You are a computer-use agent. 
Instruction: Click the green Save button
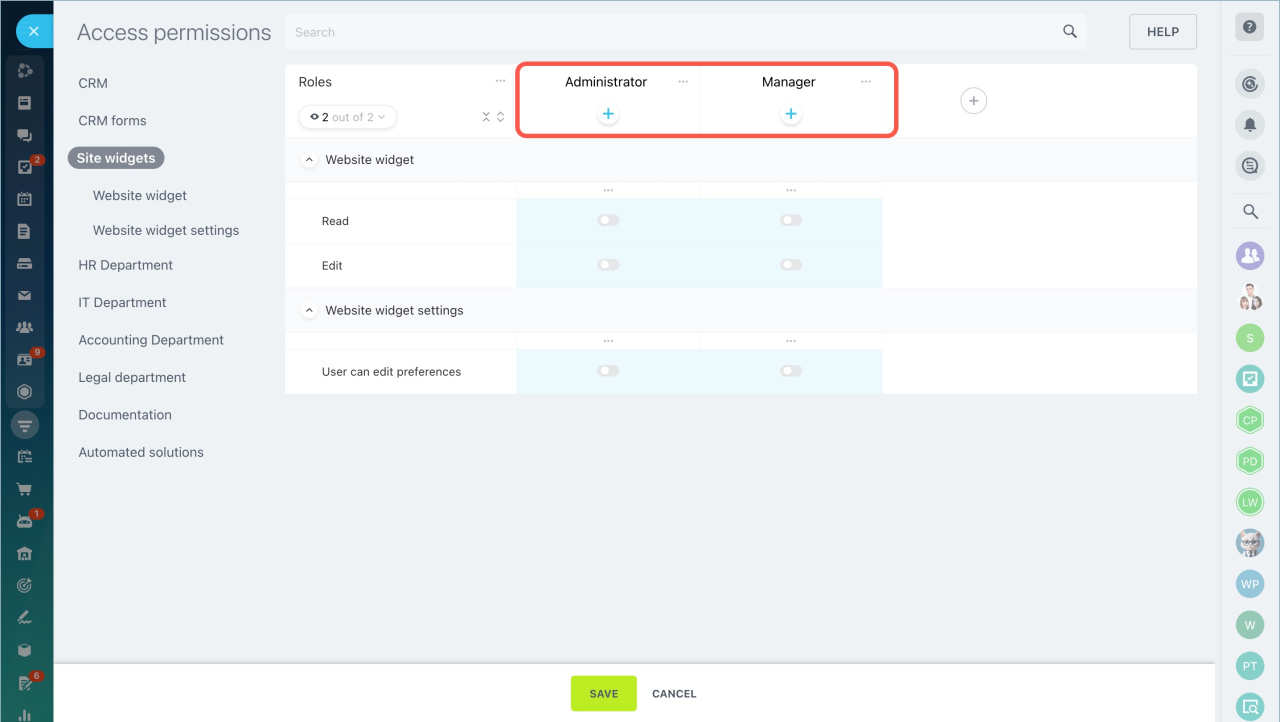click(603, 694)
